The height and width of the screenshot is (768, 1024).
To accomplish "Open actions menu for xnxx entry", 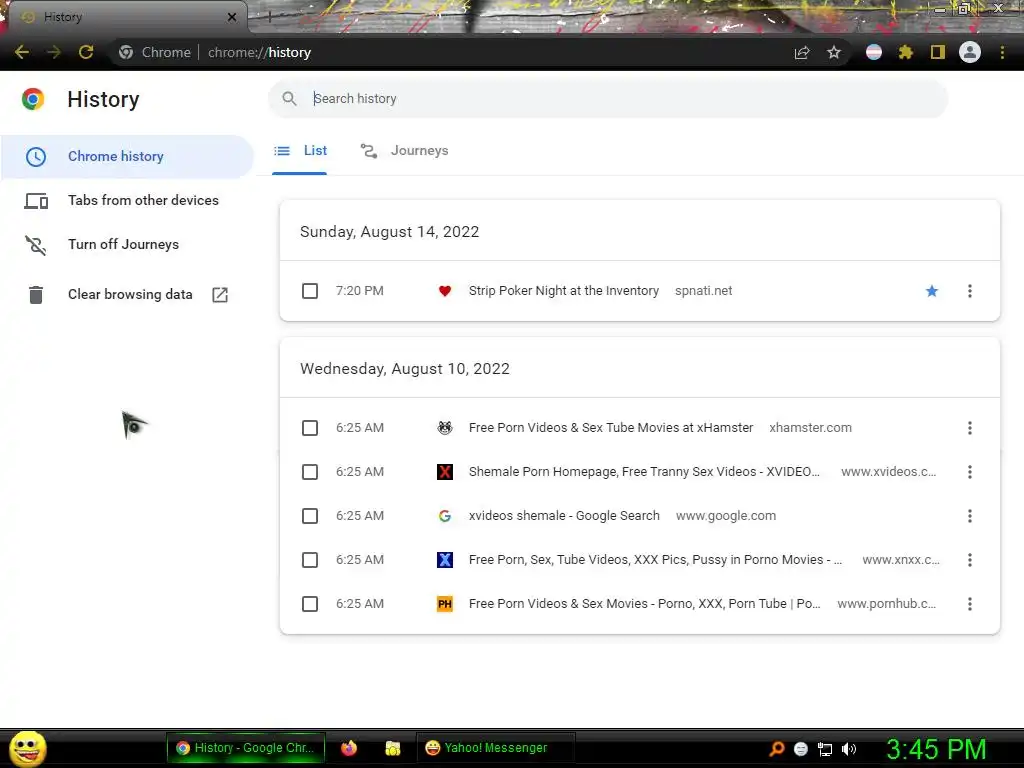I will click(970, 560).
